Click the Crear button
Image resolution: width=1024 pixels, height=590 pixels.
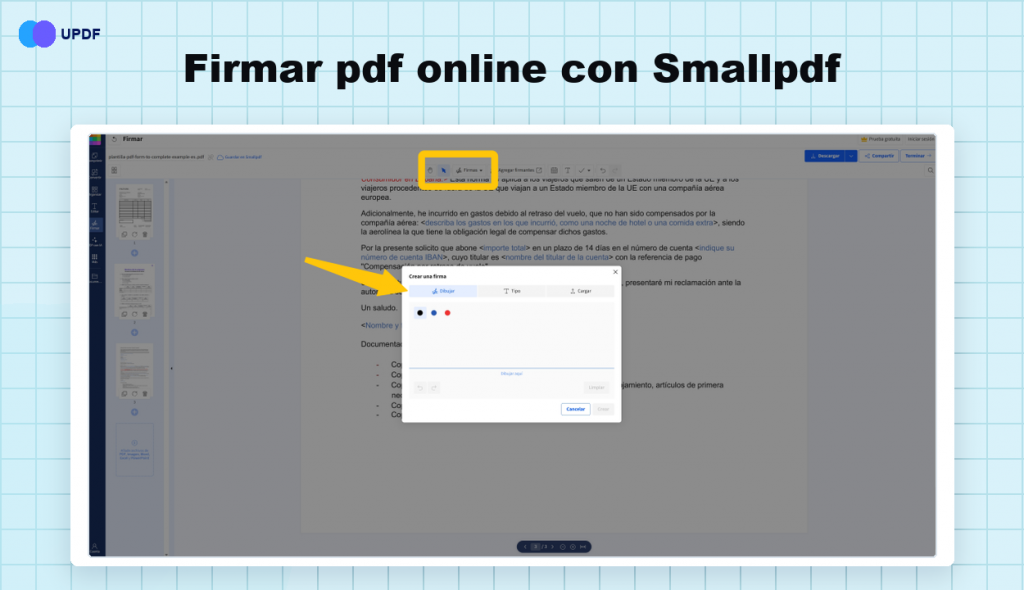[x=603, y=409]
